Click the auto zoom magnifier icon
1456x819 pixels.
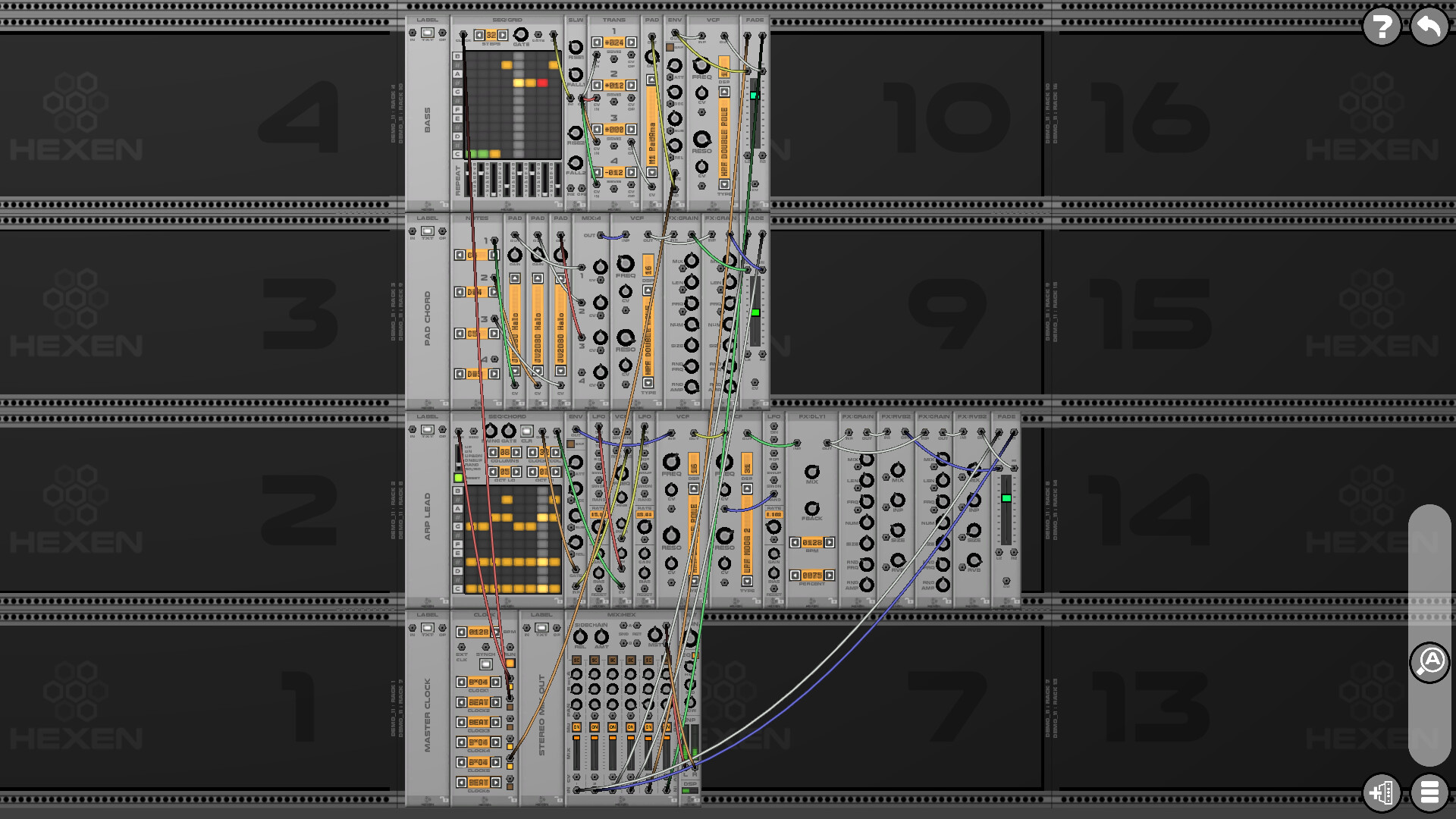[1429, 662]
